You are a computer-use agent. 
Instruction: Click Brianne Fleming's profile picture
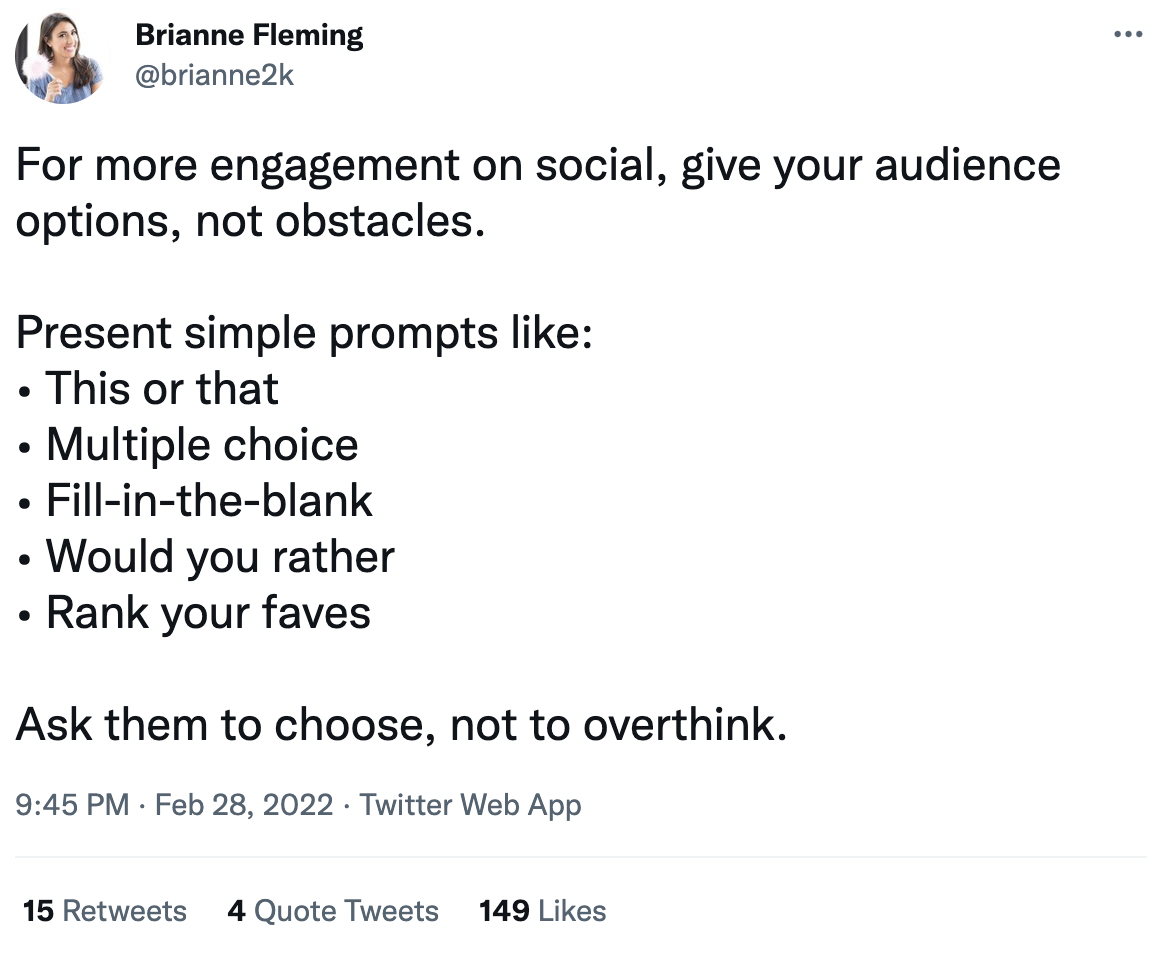click(x=60, y=60)
